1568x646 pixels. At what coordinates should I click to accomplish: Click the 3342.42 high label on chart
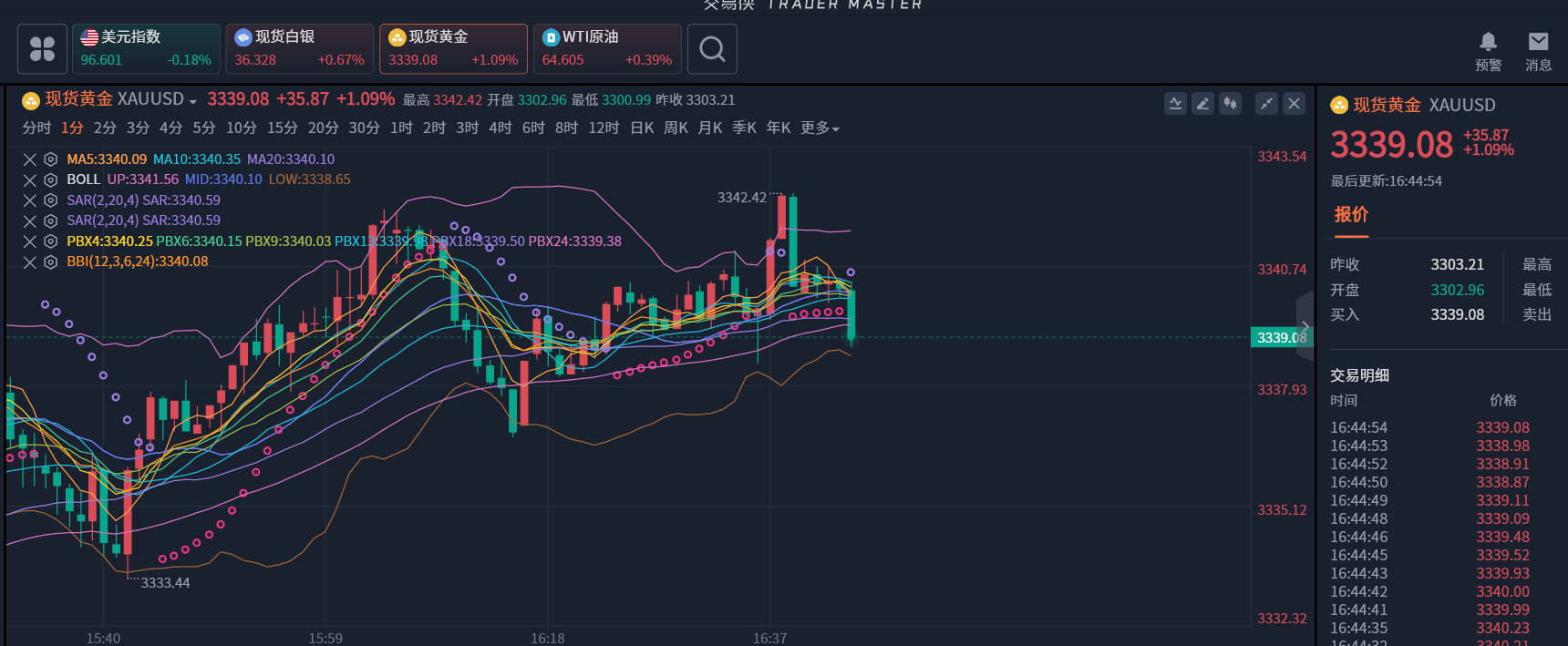tap(742, 198)
